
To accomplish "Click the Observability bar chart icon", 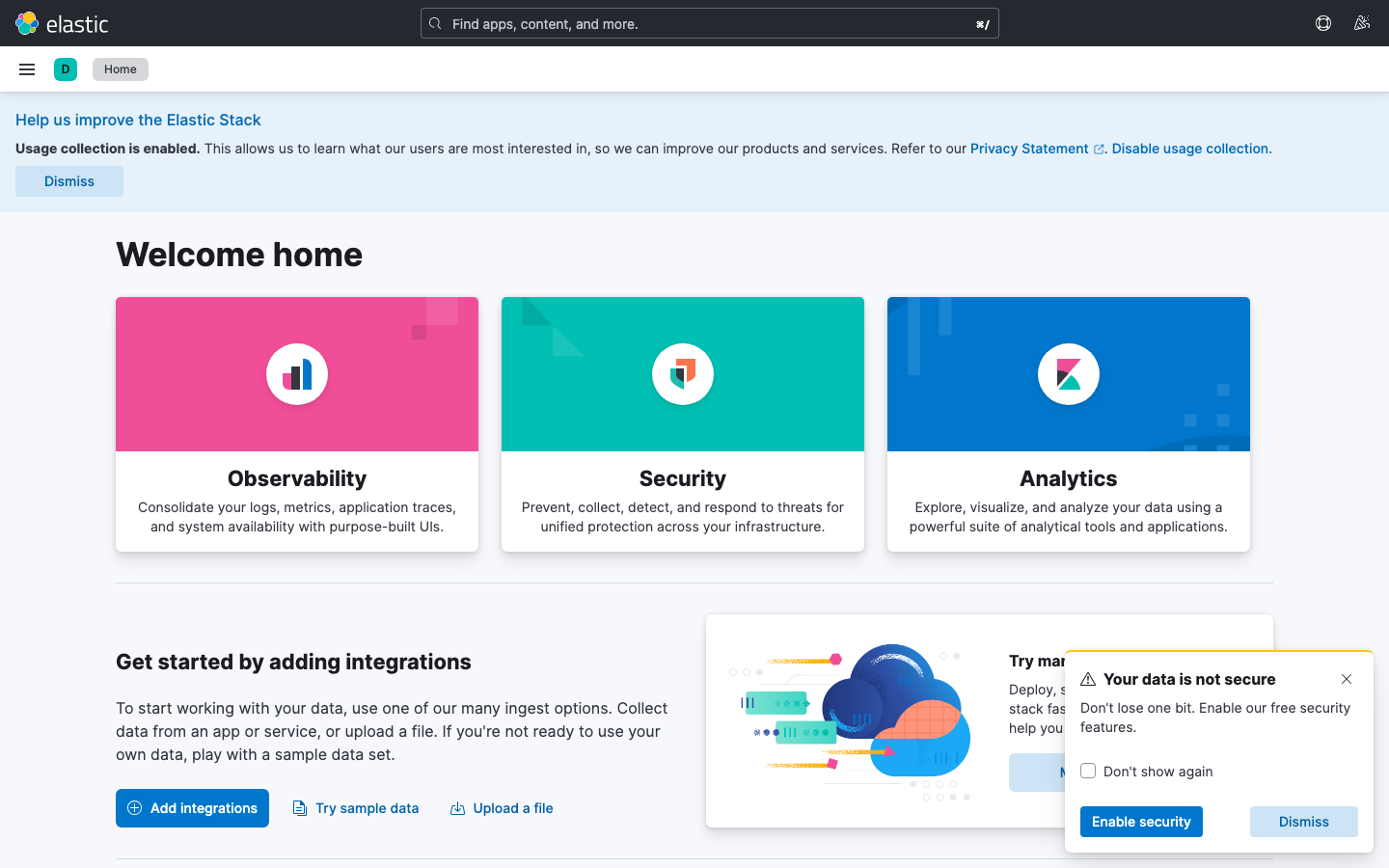I will point(297,374).
